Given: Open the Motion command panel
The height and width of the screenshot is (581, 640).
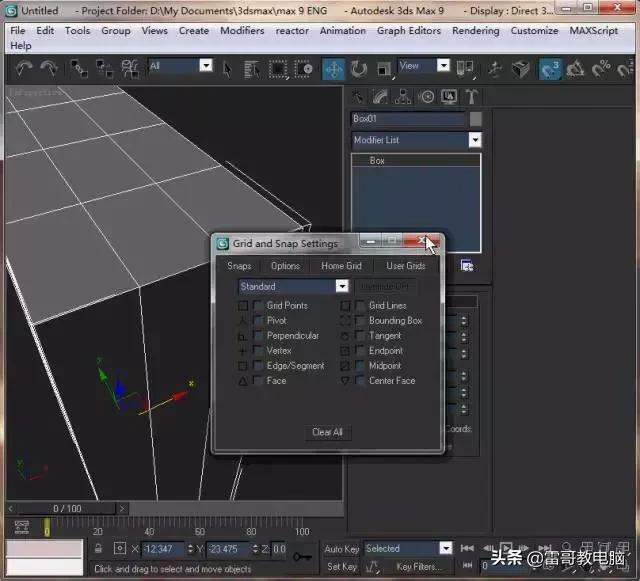Looking at the screenshot, I should (x=427, y=97).
